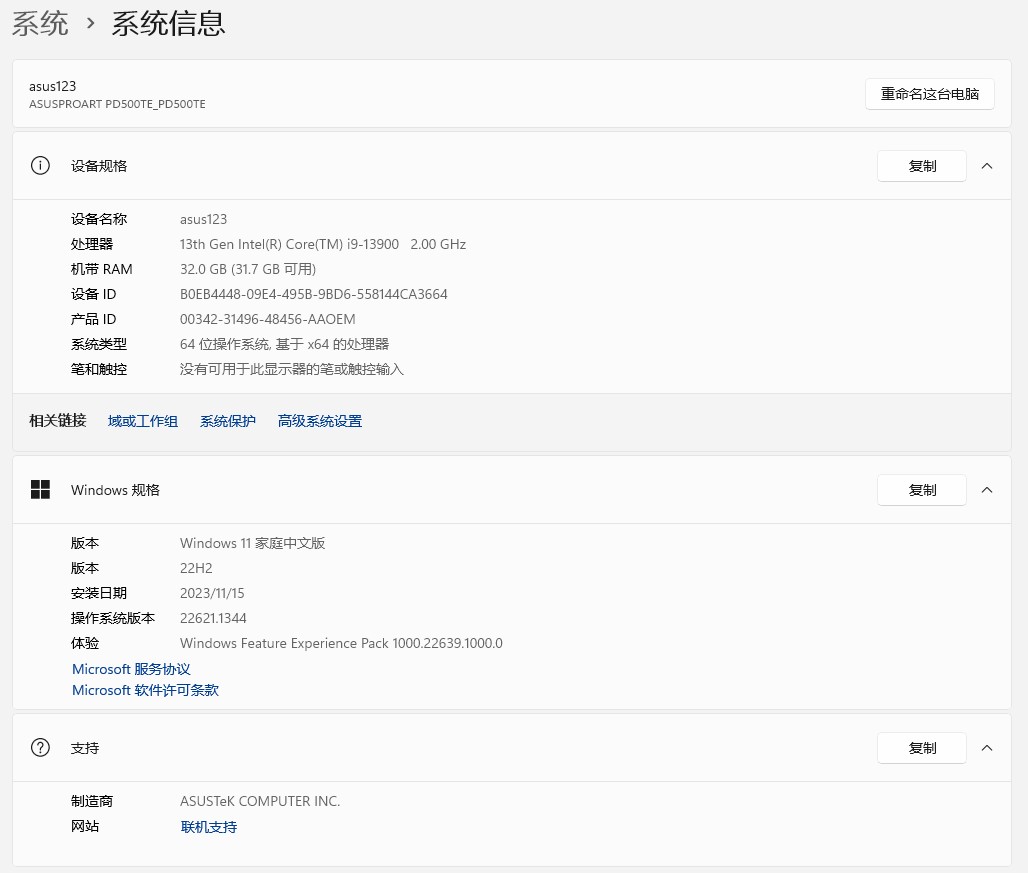This screenshot has width=1028, height=873.
Task: Click the 制造商 label
Action: (x=92, y=801)
